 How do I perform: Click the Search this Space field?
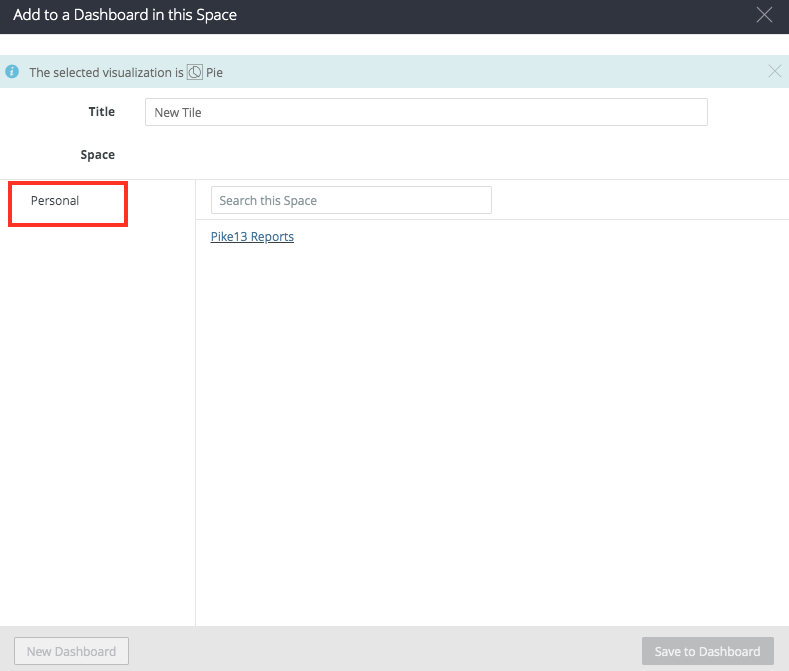point(351,200)
